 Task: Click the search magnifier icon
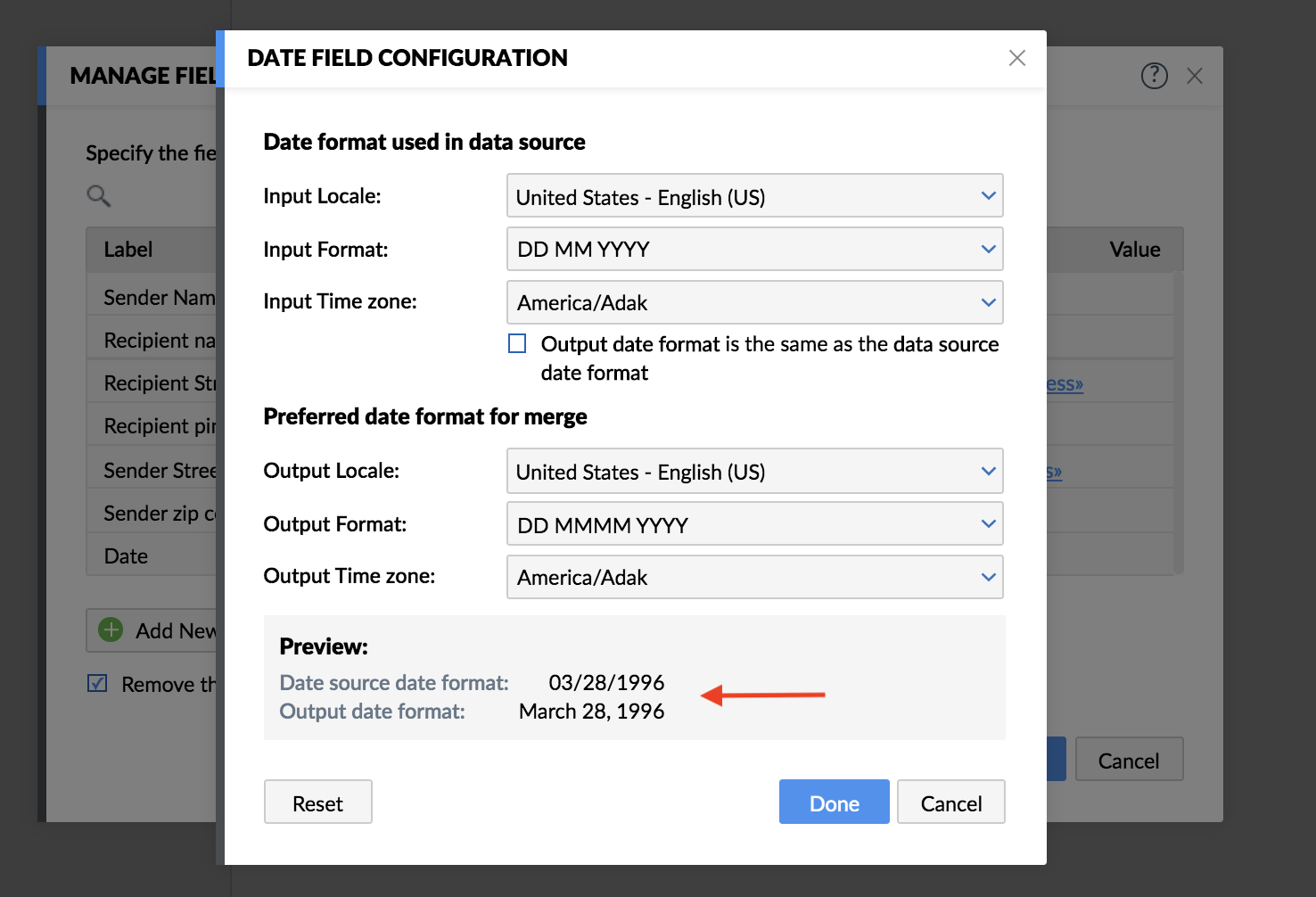(98, 195)
